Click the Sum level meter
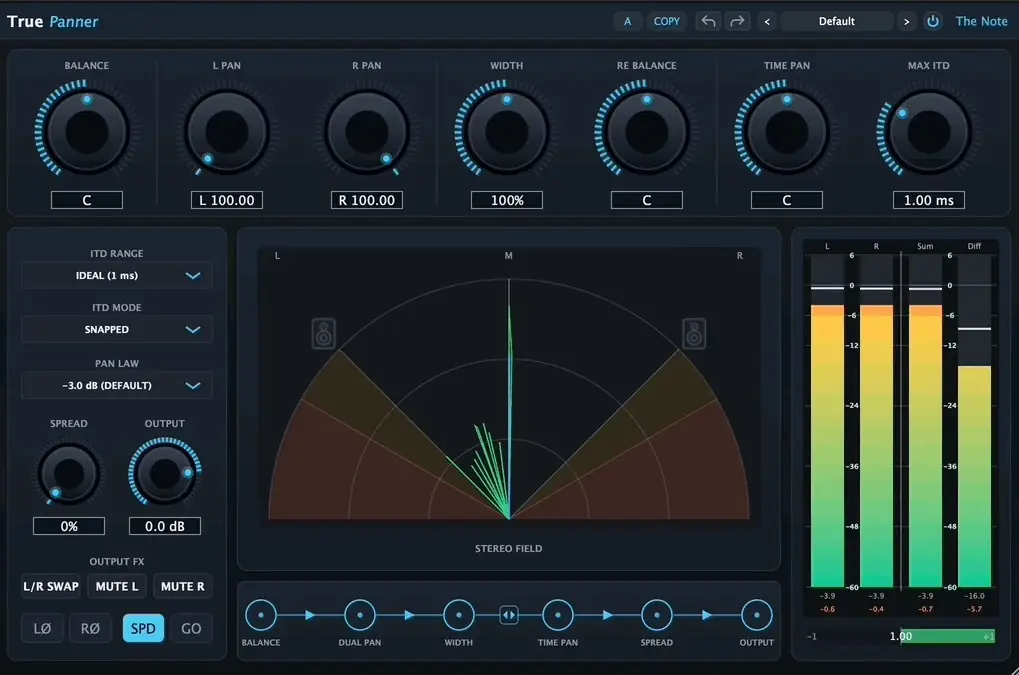This screenshot has width=1019, height=675. [925, 421]
